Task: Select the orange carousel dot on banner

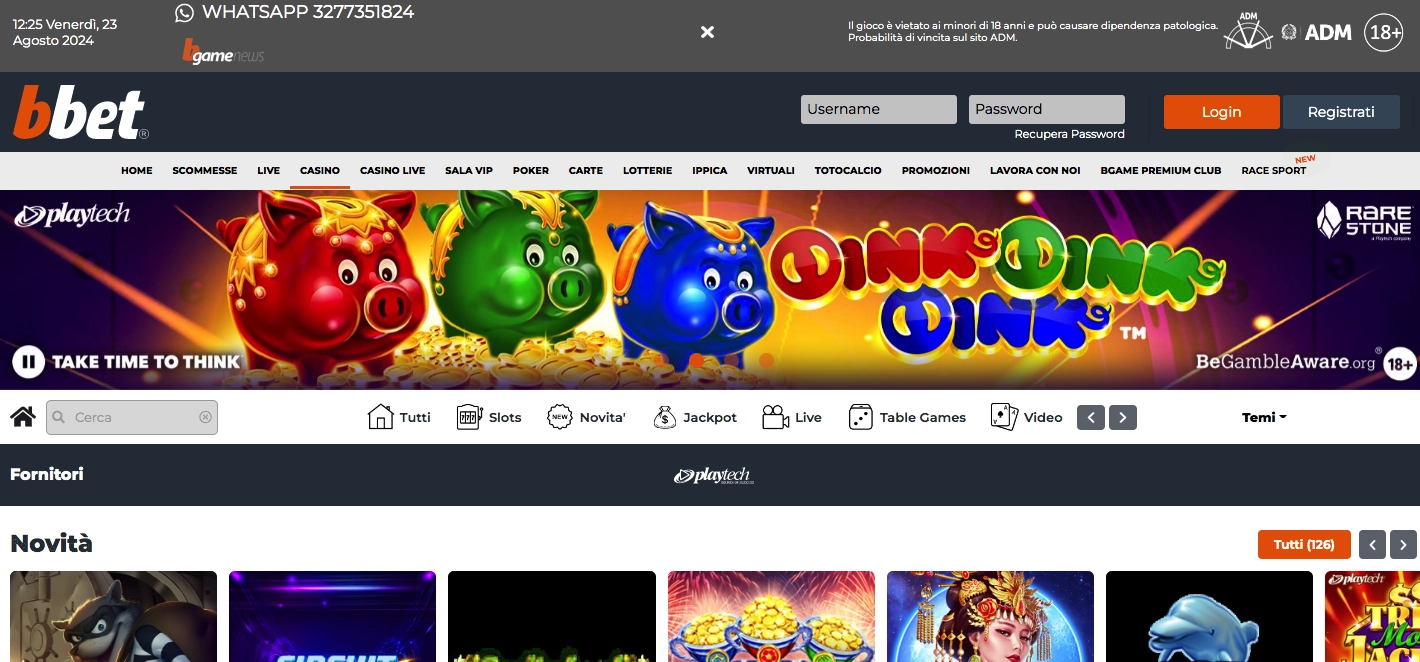Action: coord(697,360)
